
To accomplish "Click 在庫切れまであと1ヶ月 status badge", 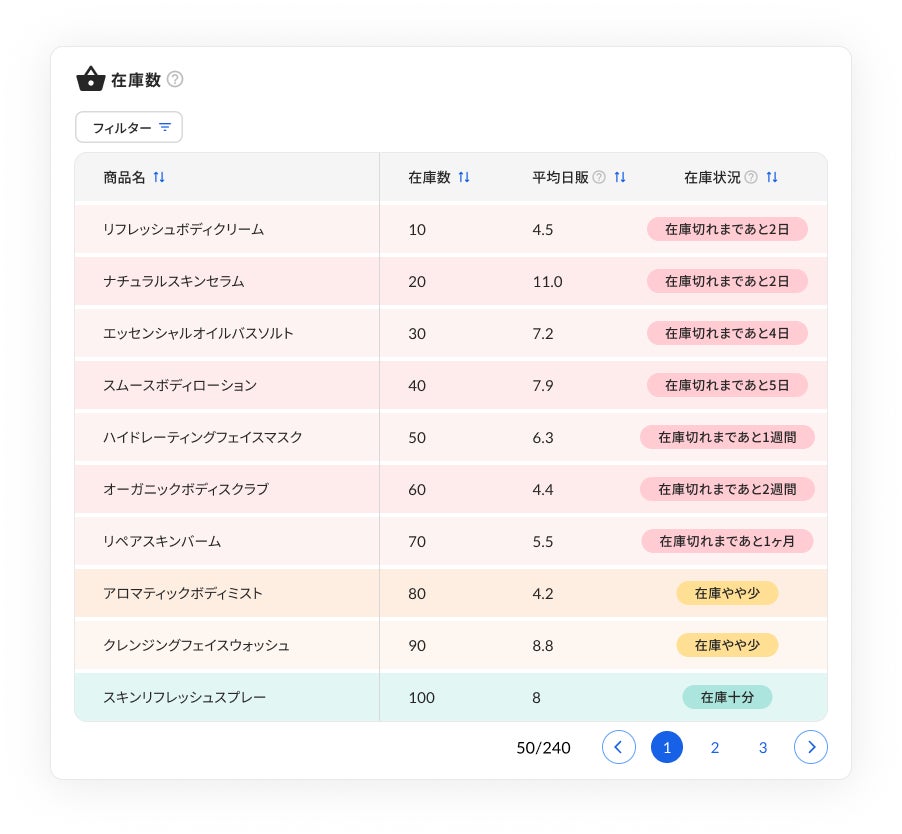I will point(727,541).
